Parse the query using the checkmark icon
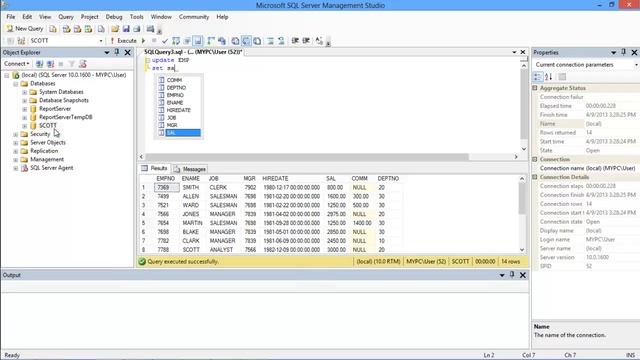 click(x=165, y=41)
